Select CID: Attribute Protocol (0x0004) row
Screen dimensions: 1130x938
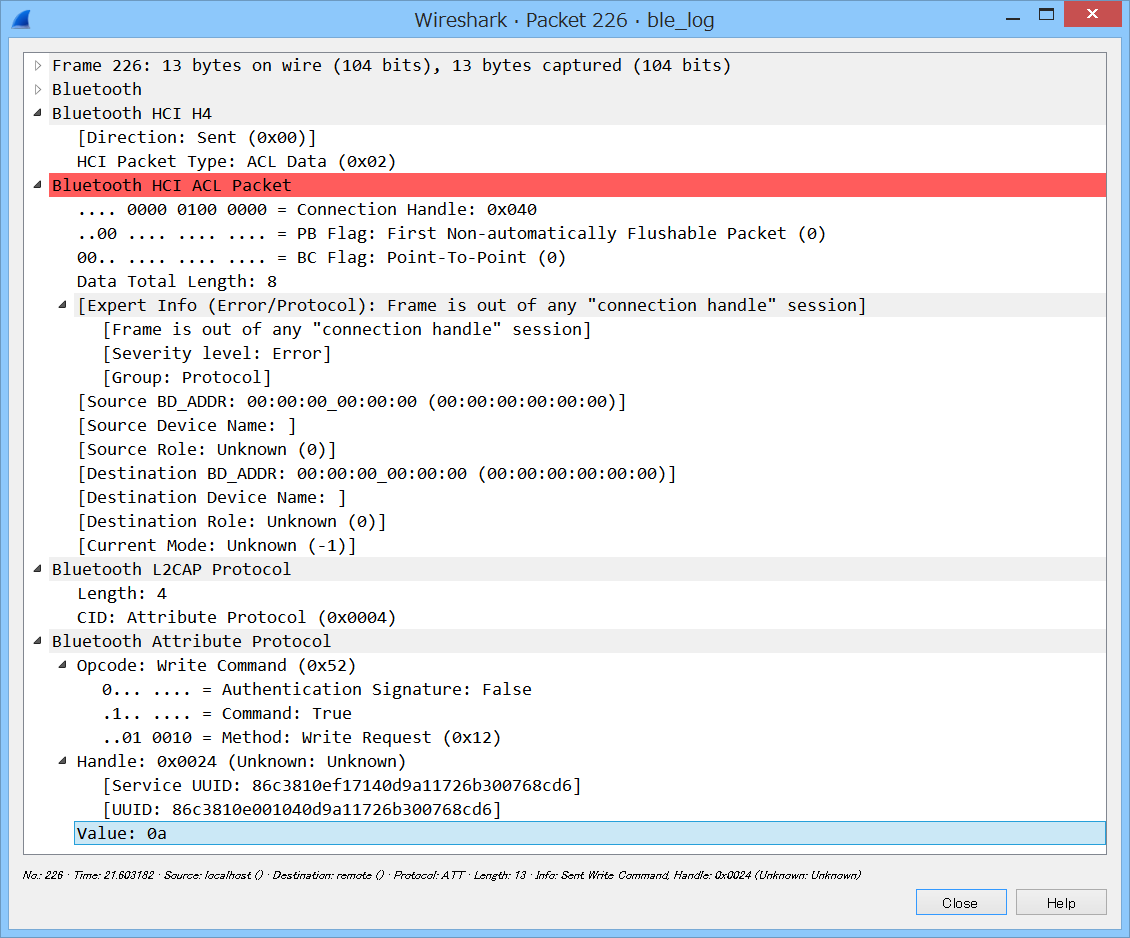(590, 617)
